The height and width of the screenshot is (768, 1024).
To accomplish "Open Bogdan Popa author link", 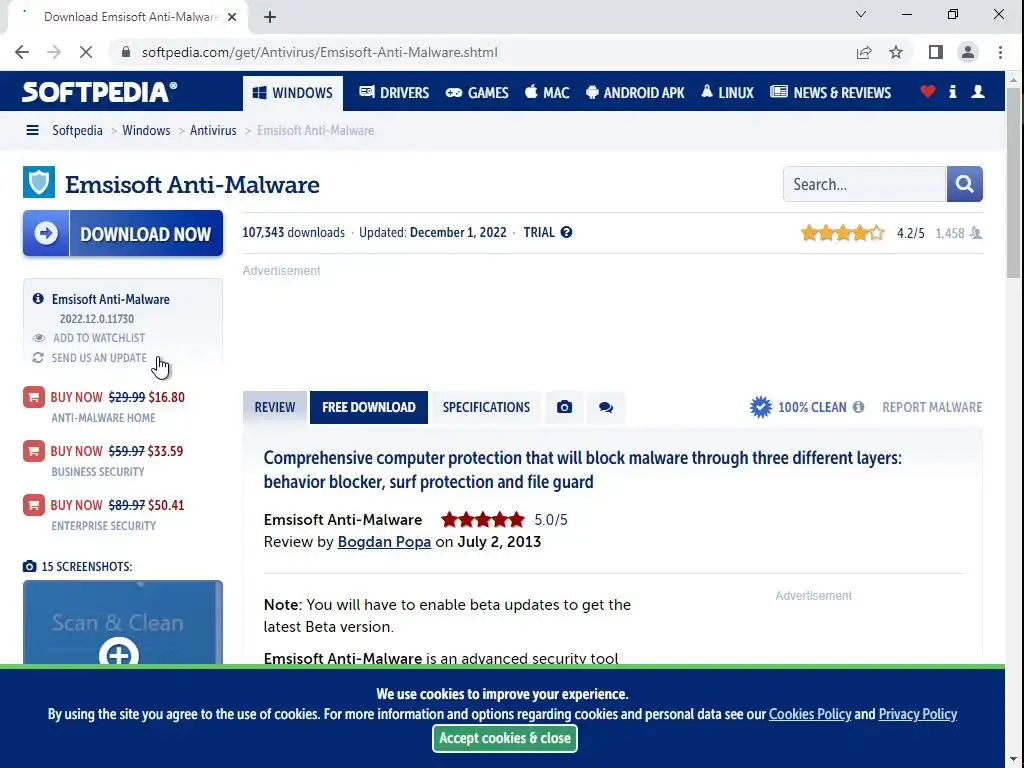I will 384,542.
